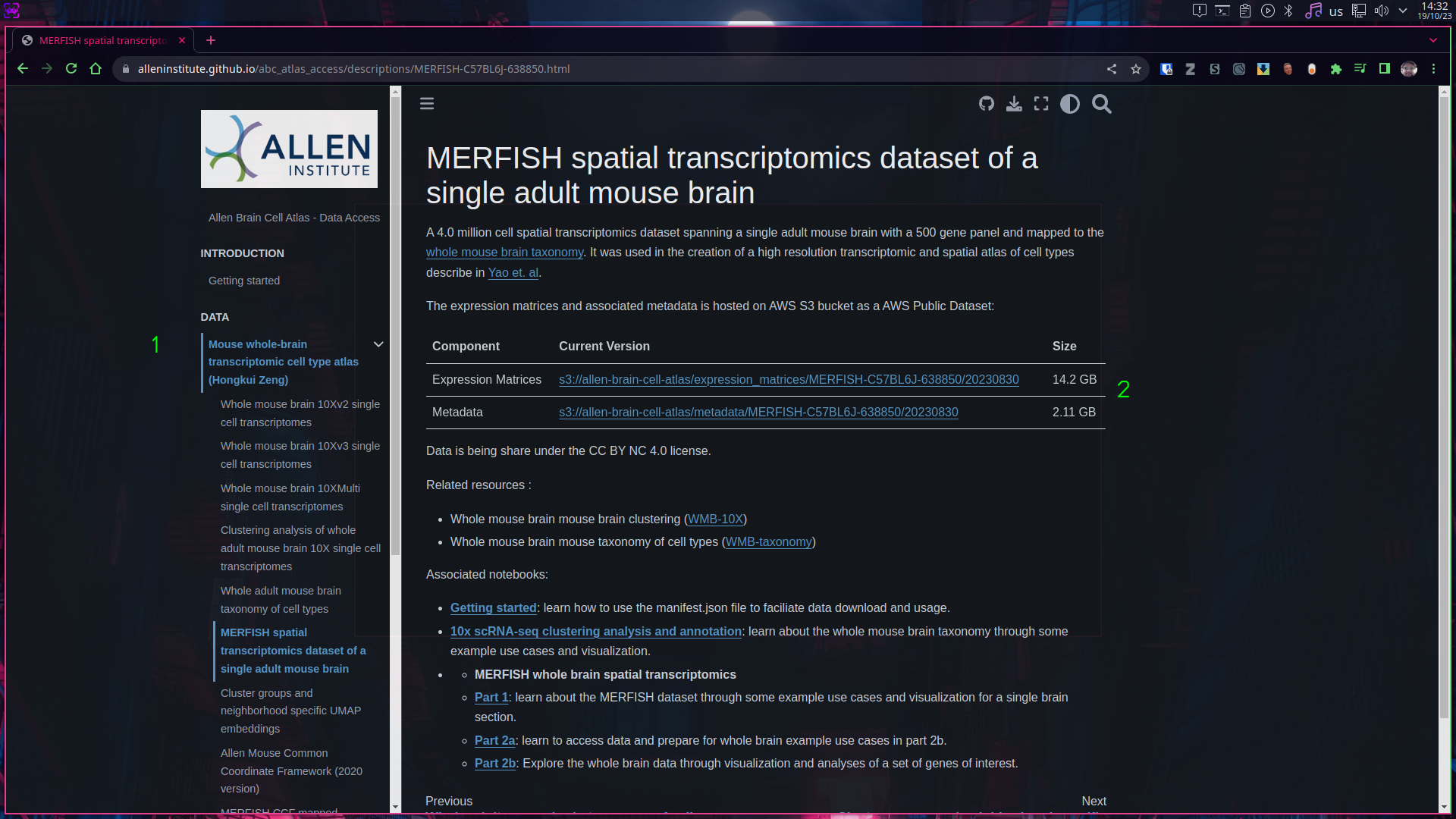Enter fullscreen mode icon
The width and height of the screenshot is (1456, 819).
[1041, 104]
